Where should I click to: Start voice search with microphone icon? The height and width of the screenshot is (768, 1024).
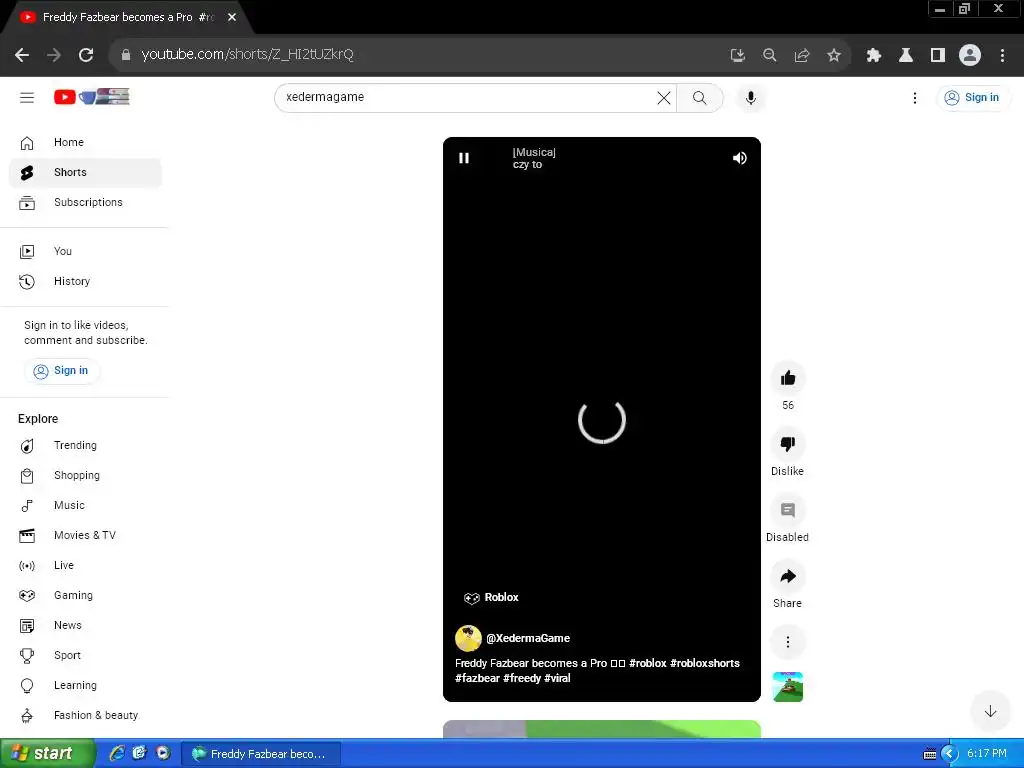(x=751, y=98)
